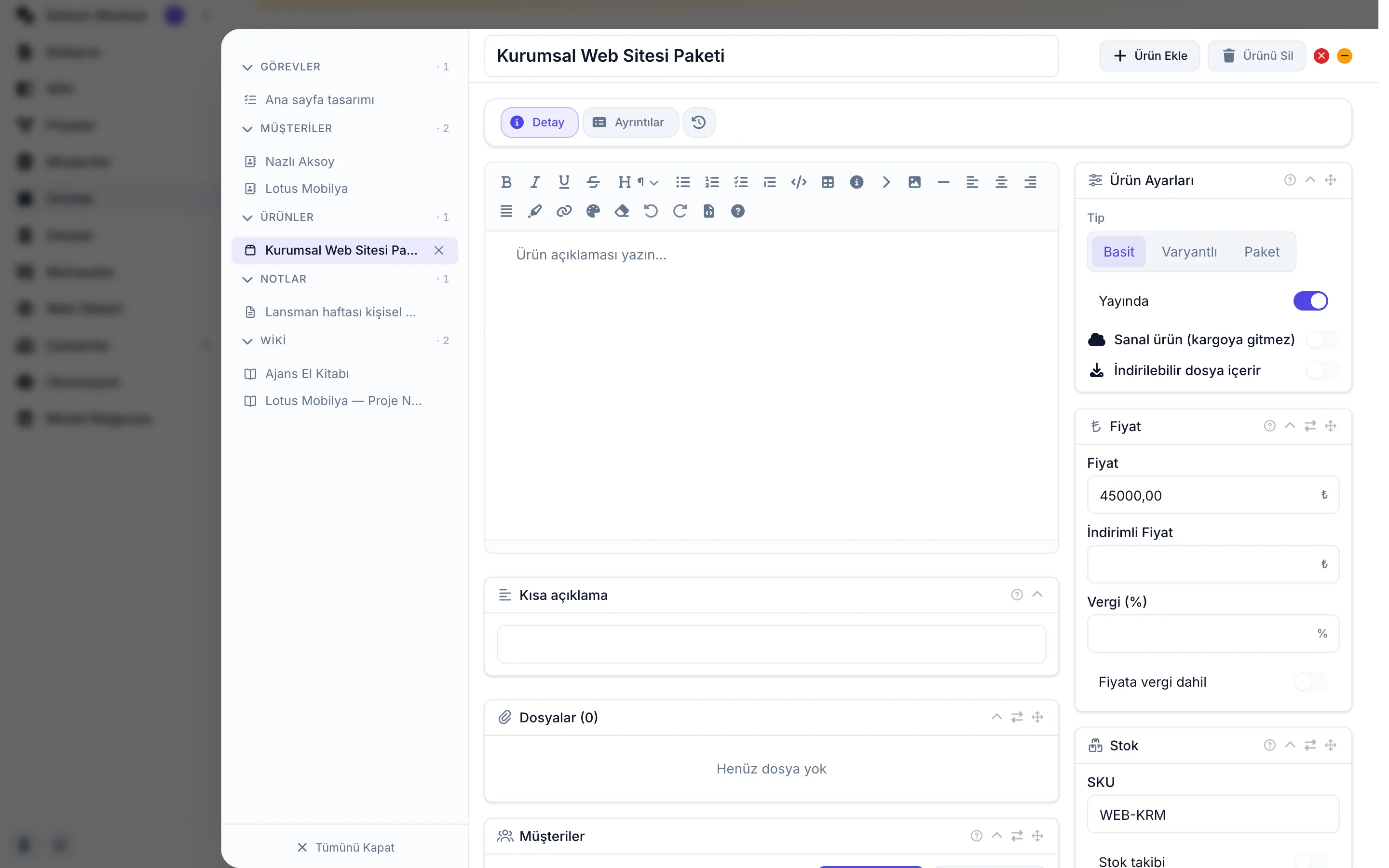This screenshot has width=1389, height=868.
Task: Open the Lotus Mobilya customer entry
Action: (x=345, y=188)
